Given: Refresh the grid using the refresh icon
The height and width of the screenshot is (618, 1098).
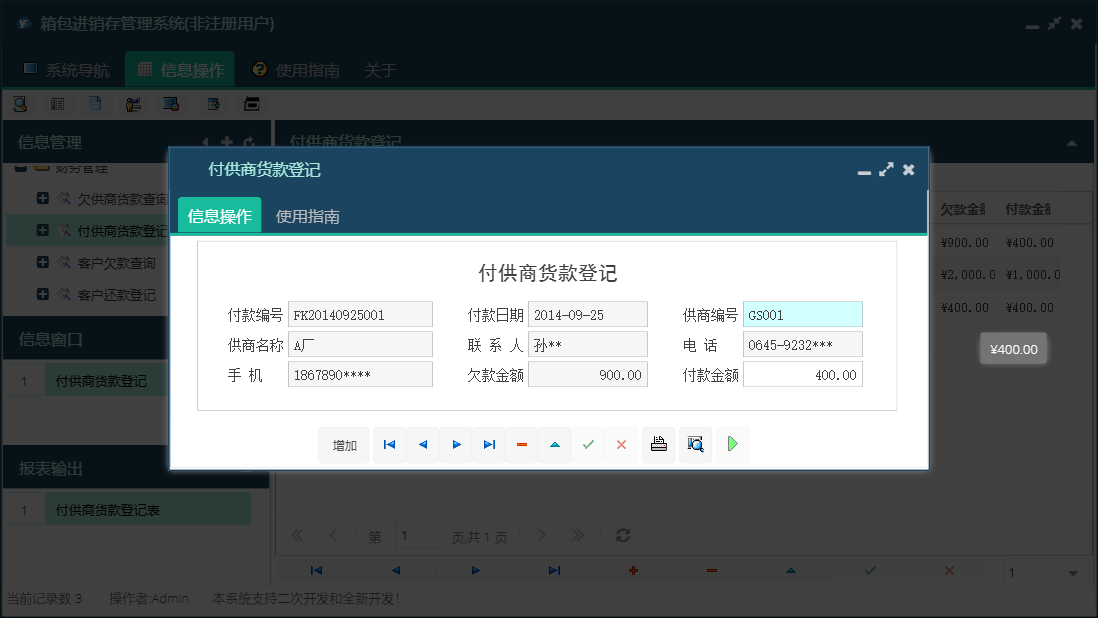Looking at the screenshot, I should pyautogui.click(x=622, y=535).
